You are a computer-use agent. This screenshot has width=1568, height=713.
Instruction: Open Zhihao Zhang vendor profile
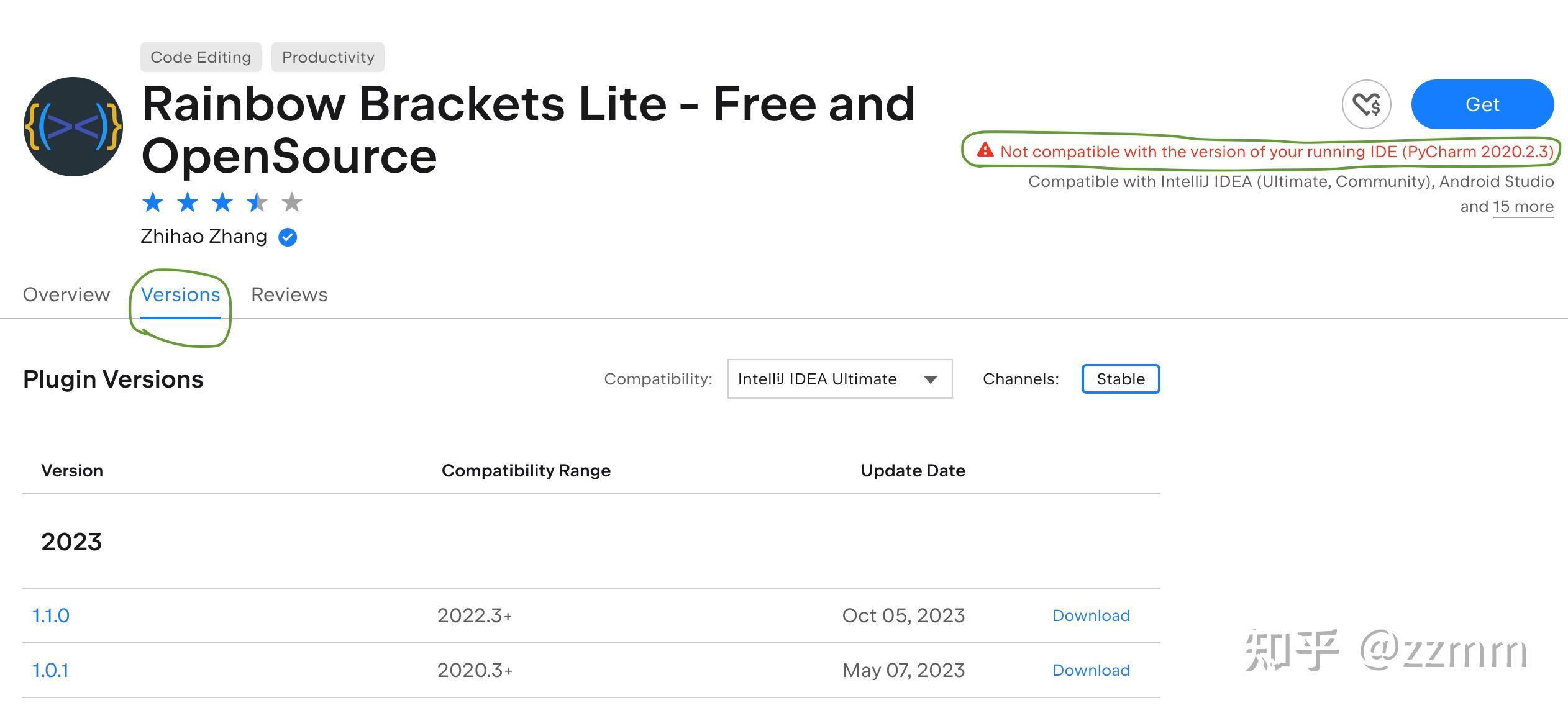204,237
